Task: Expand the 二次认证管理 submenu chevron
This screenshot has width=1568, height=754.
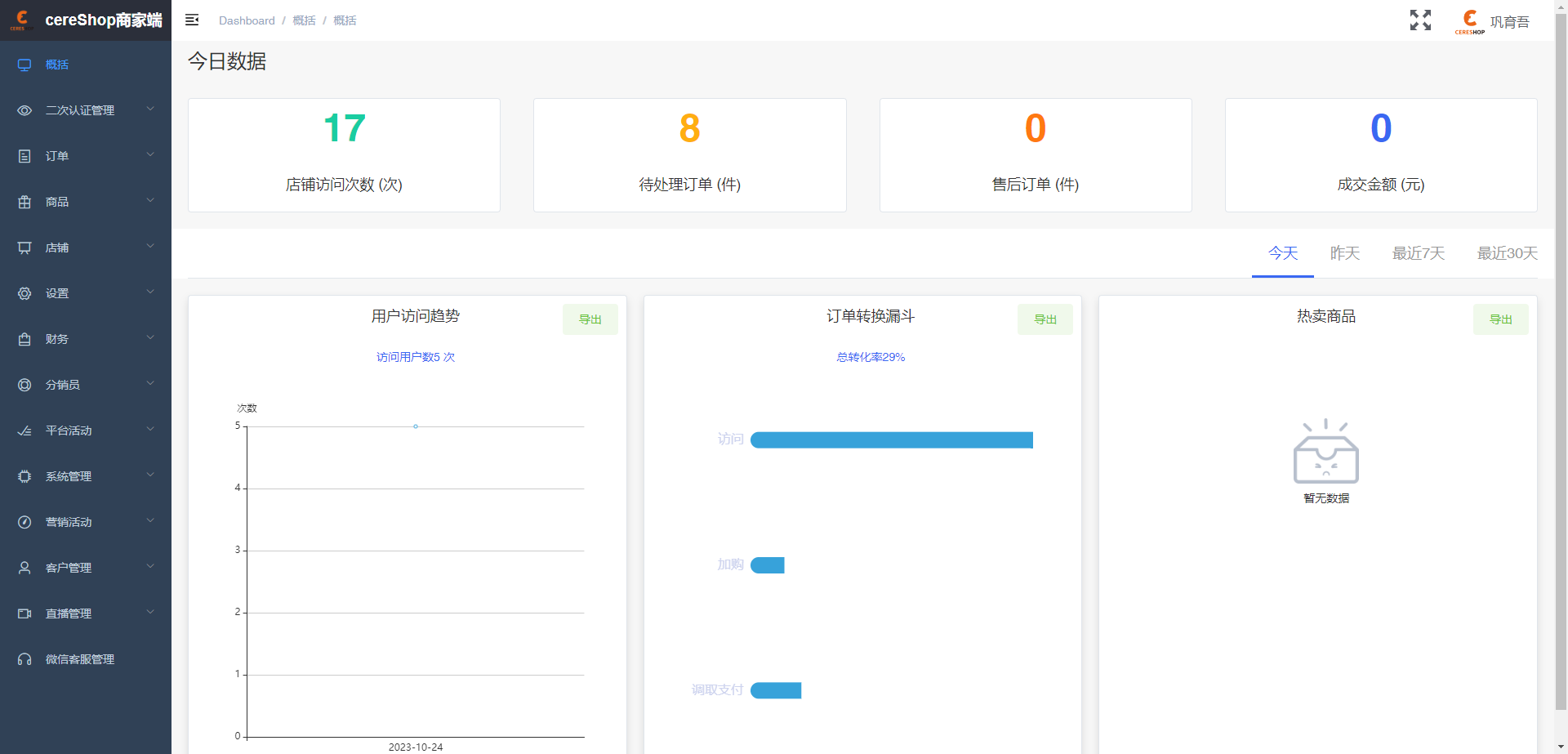Action: point(150,109)
